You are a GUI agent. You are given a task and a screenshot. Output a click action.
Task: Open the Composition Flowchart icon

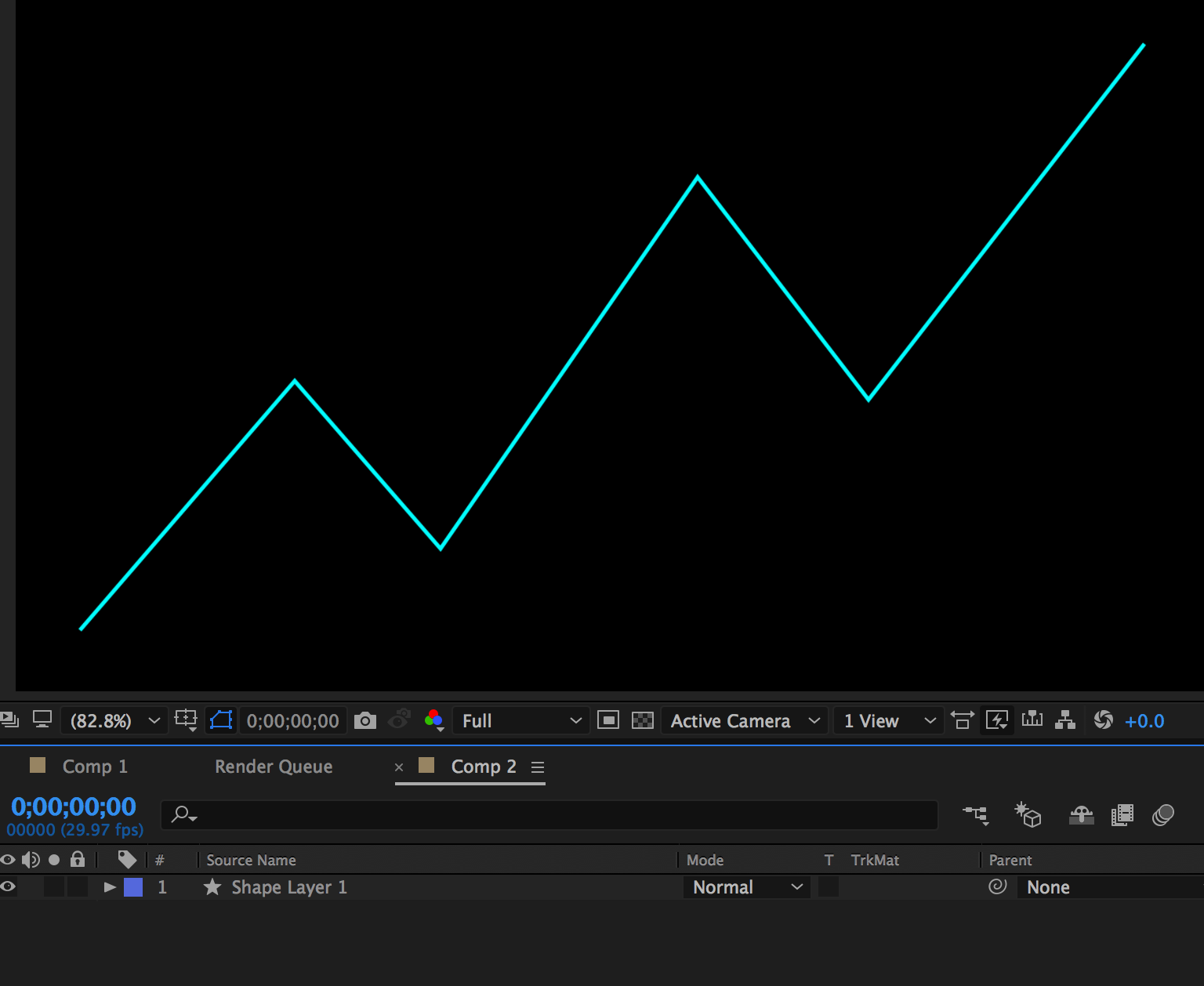[x=1065, y=720]
